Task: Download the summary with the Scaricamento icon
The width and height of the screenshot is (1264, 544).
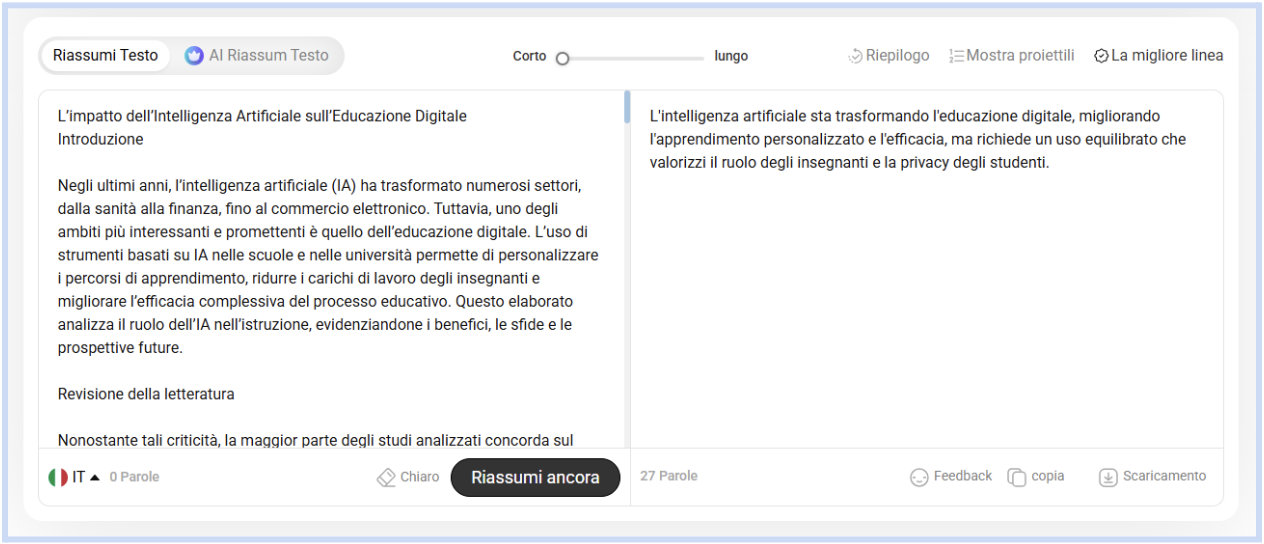Action: (1108, 477)
